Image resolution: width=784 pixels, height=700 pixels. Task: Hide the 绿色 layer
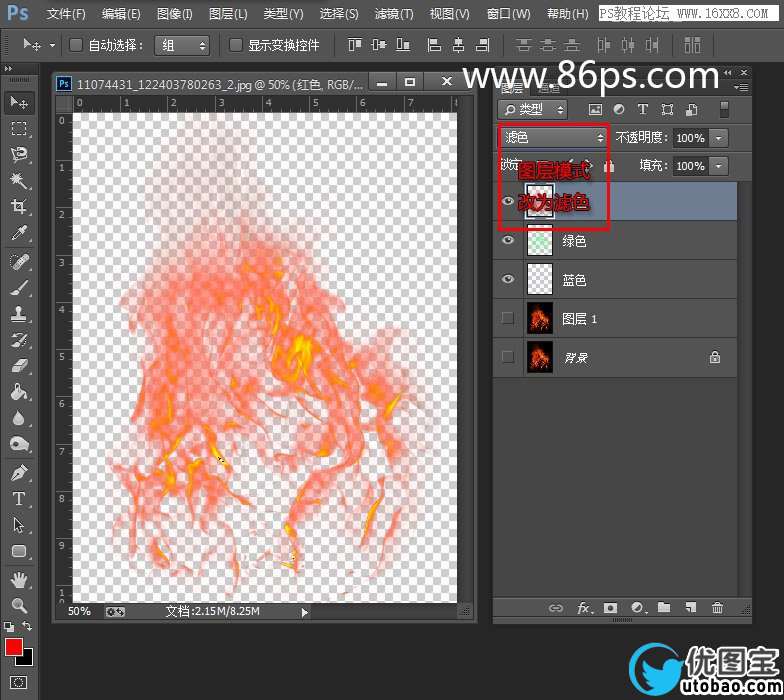click(x=508, y=240)
